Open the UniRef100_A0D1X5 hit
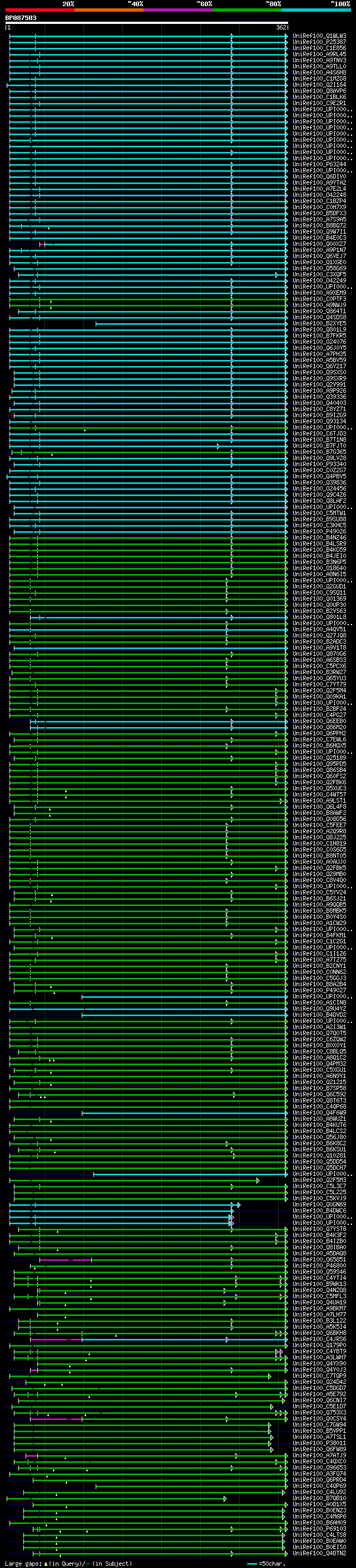 (x=319, y=1503)
